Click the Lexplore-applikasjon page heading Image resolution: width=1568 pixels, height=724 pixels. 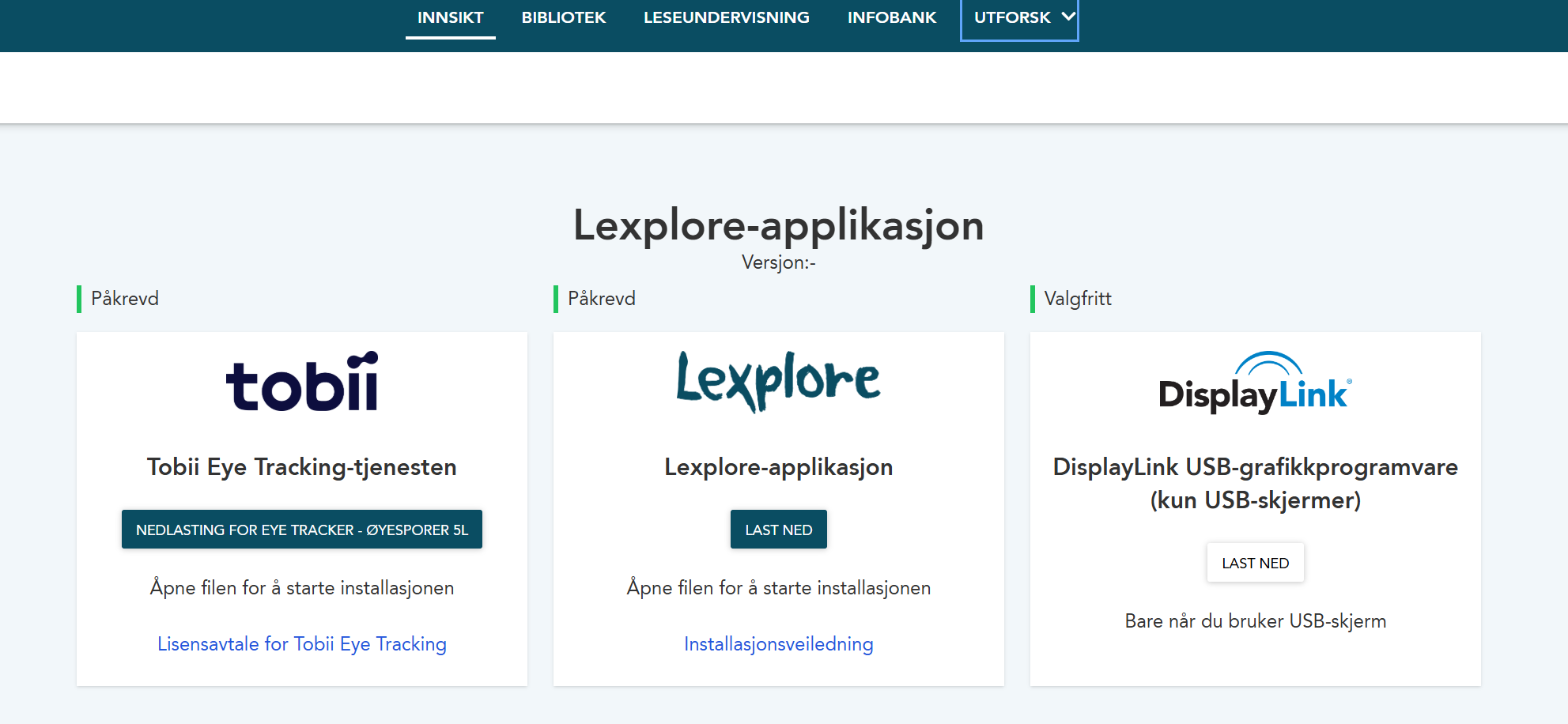(x=778, y=225)
